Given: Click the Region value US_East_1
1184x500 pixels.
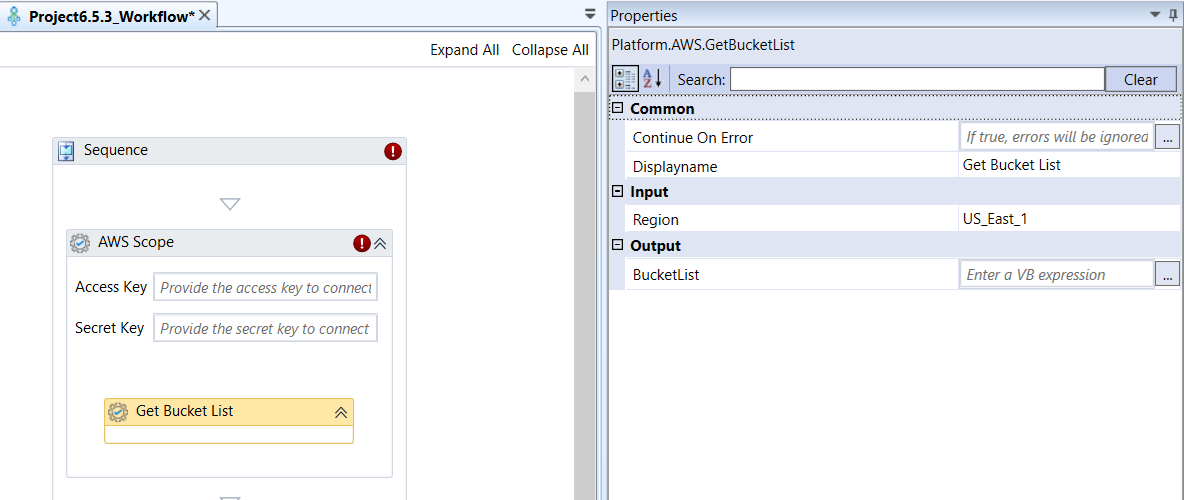Looking at the screenshot, I should [995, 220].
